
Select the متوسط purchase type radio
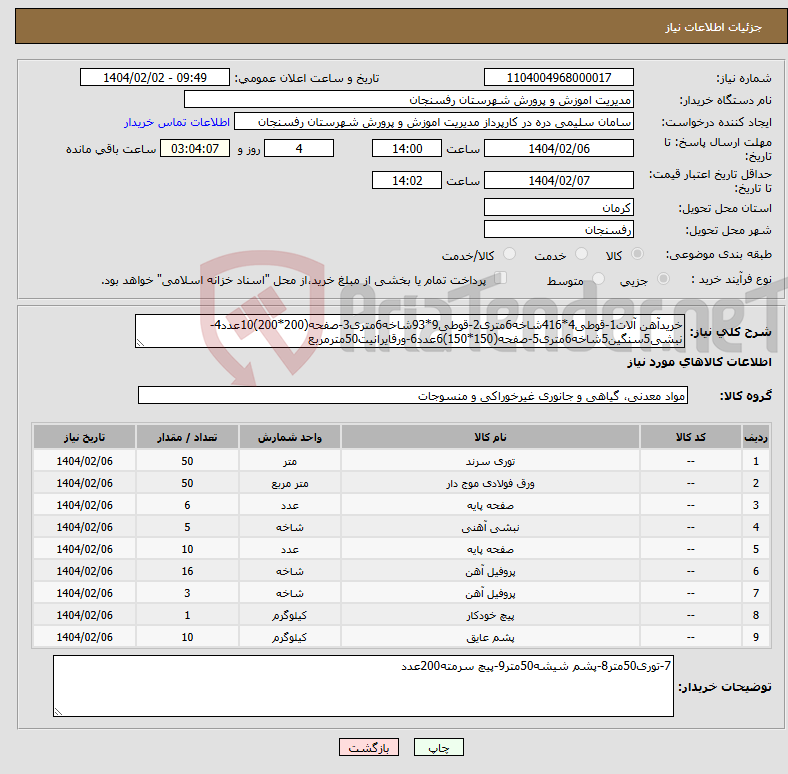coord(599,279)
